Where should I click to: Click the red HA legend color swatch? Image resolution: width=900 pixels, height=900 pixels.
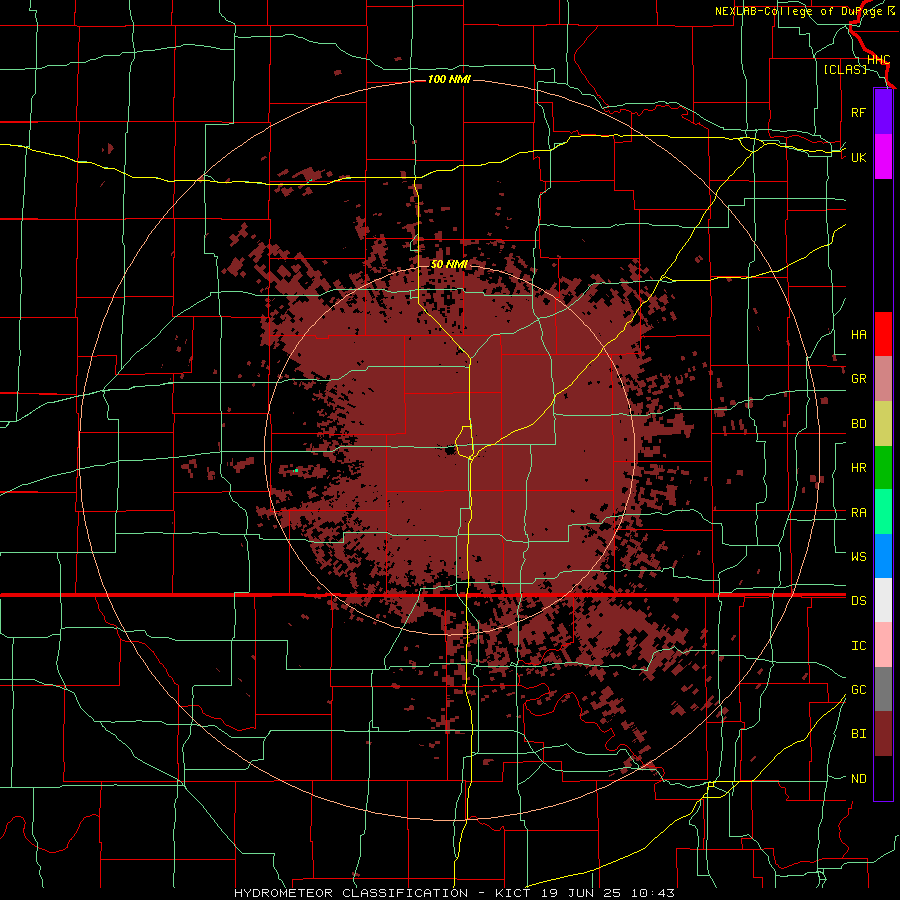(x=883, y=334)
